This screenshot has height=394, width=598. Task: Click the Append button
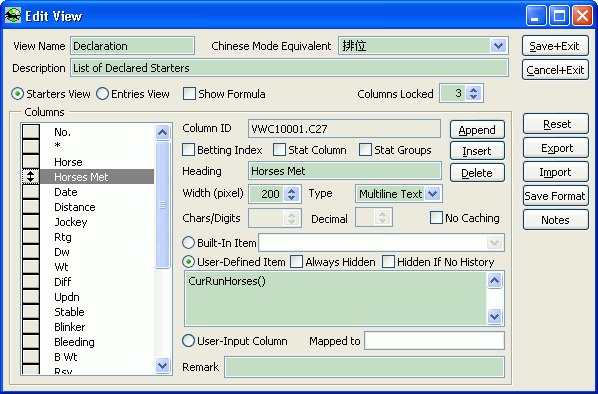coord(477,130)
